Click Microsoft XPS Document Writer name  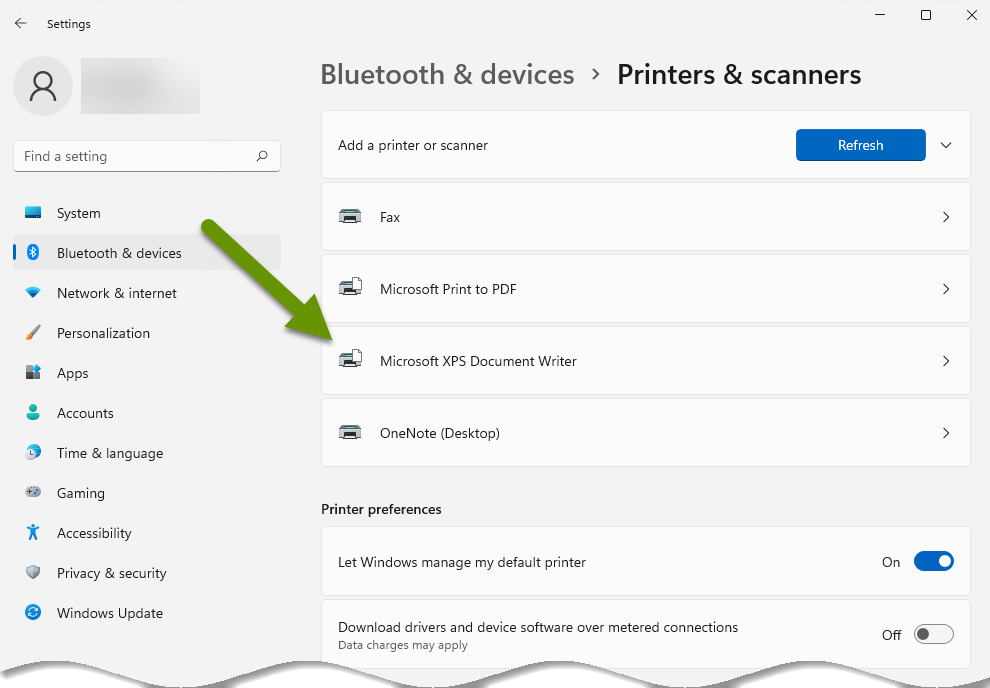(478, 361)
